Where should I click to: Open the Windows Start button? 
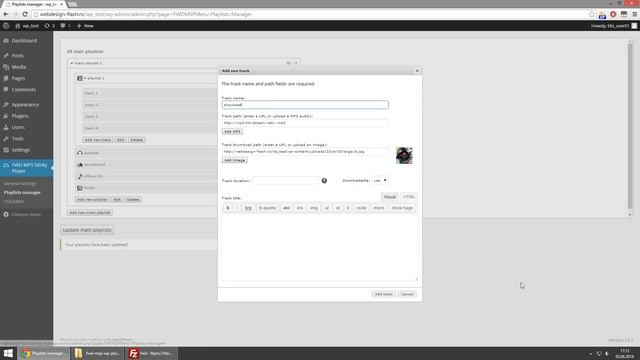coord(8,353)
